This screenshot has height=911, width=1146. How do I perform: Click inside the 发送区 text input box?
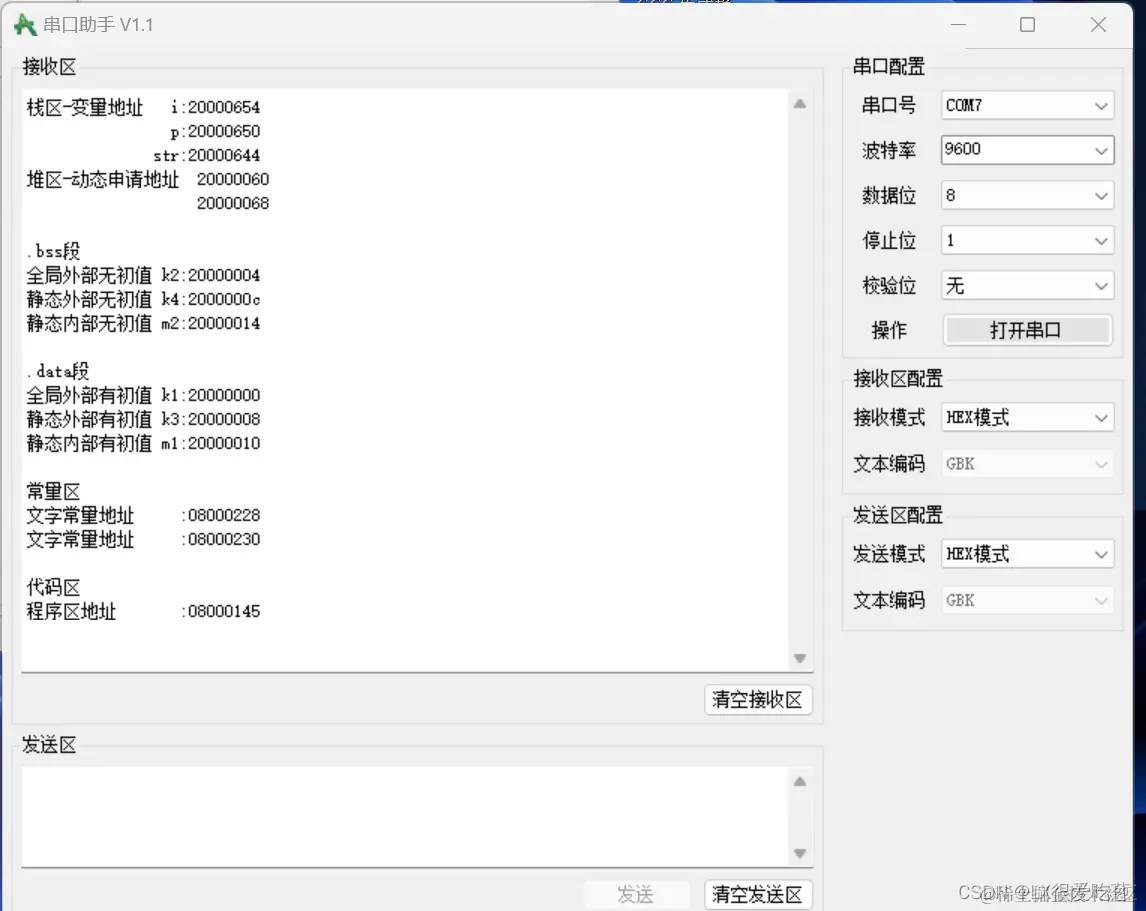(406, 817)
